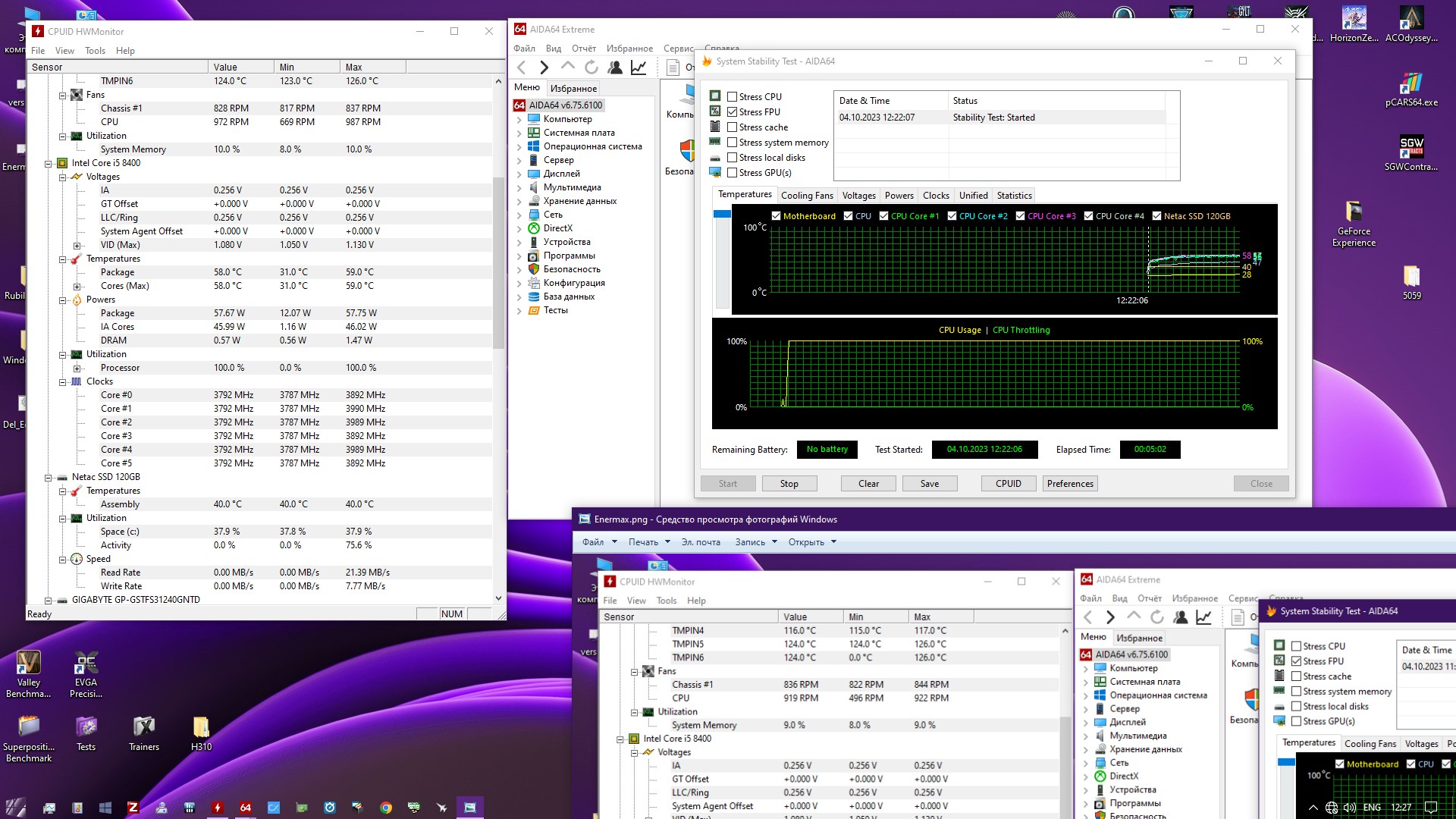Click AIDA64 forward navigation arrow
Viewport: 1456px width, 819px height.
pyautogui.click(x=544, y=67)
